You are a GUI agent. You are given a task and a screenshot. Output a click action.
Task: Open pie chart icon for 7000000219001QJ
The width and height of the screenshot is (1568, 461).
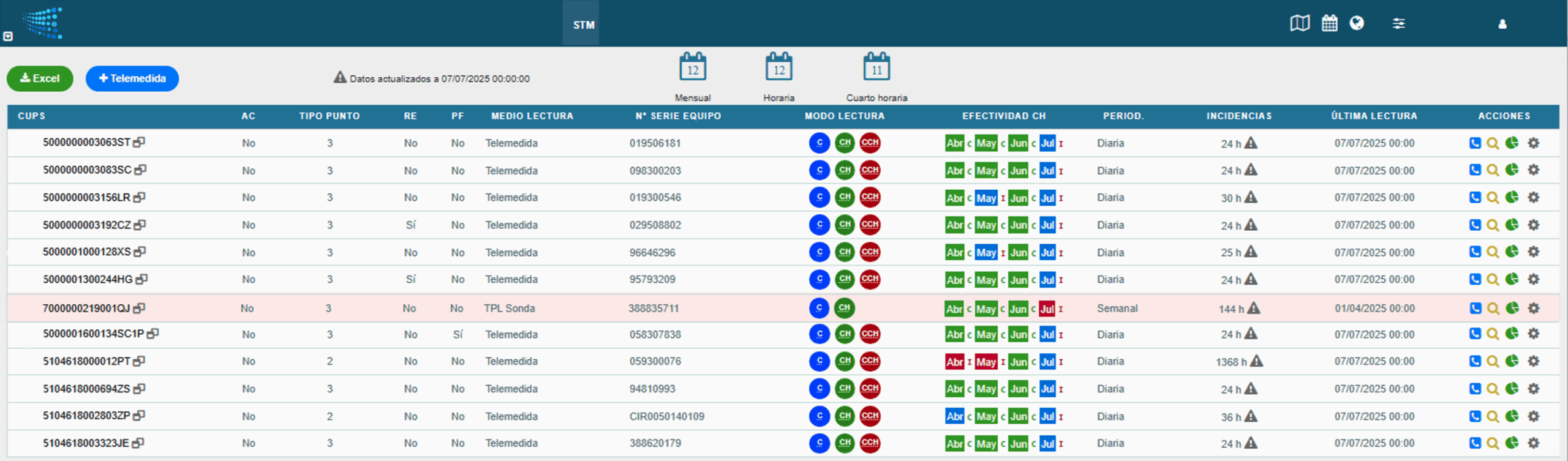pos(1512,308)
